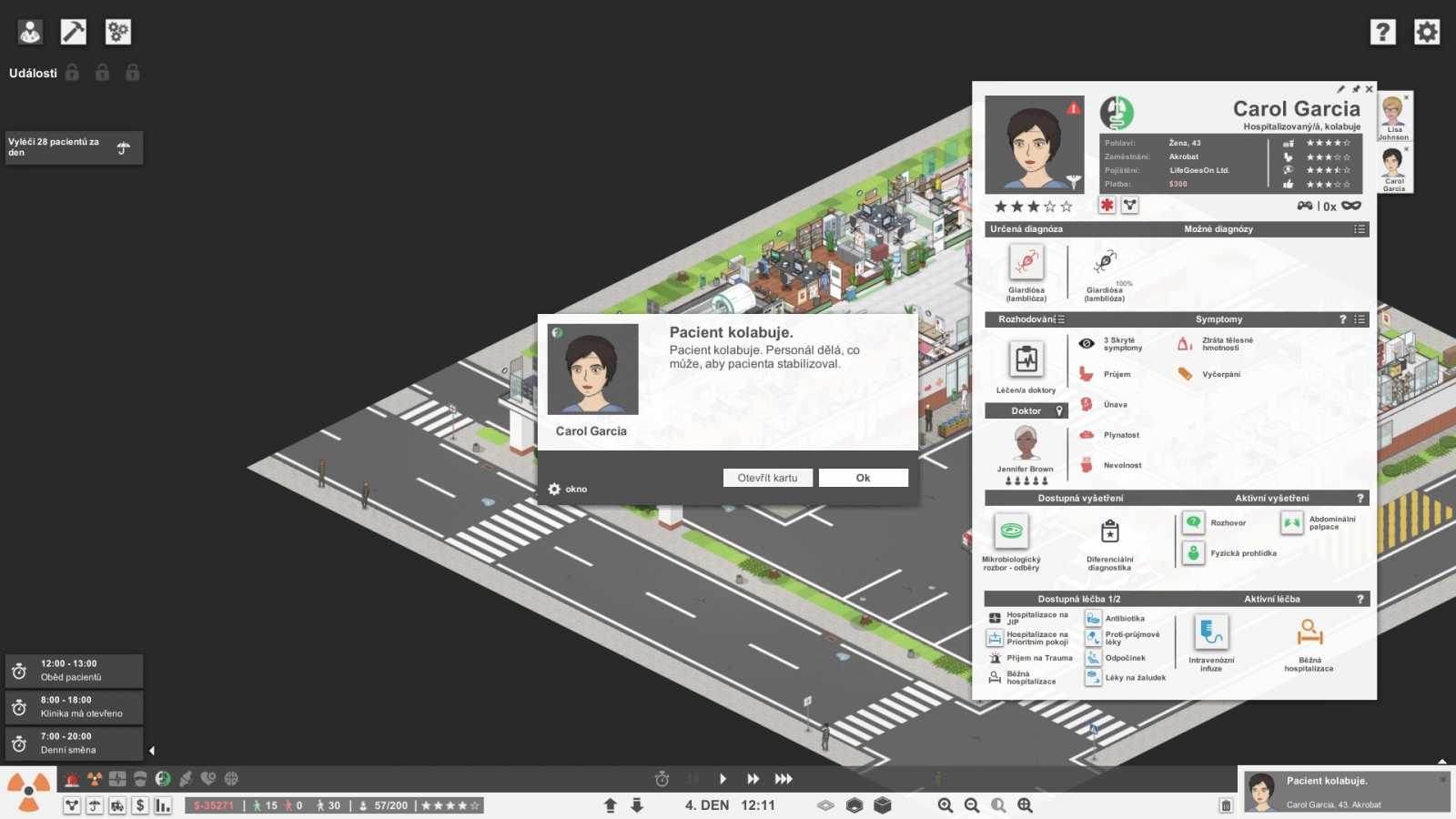
Task: Click the Intravenózní infuze treatment icon
Action: (x=1211, y=632)
